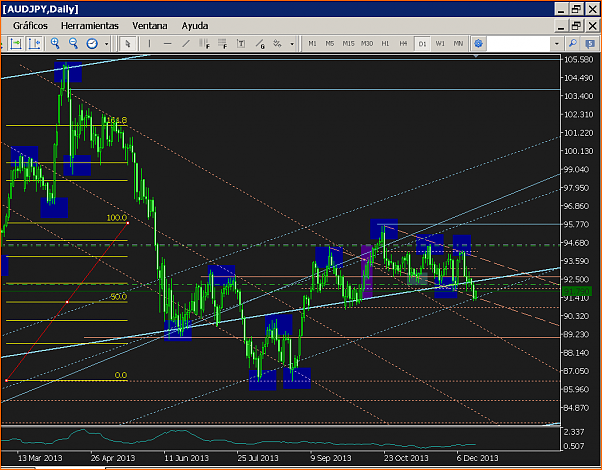Switch to W1 weekly timeframe
Image resolution: width=602 pixels, height=470 pixels.
tap(440, 44)
